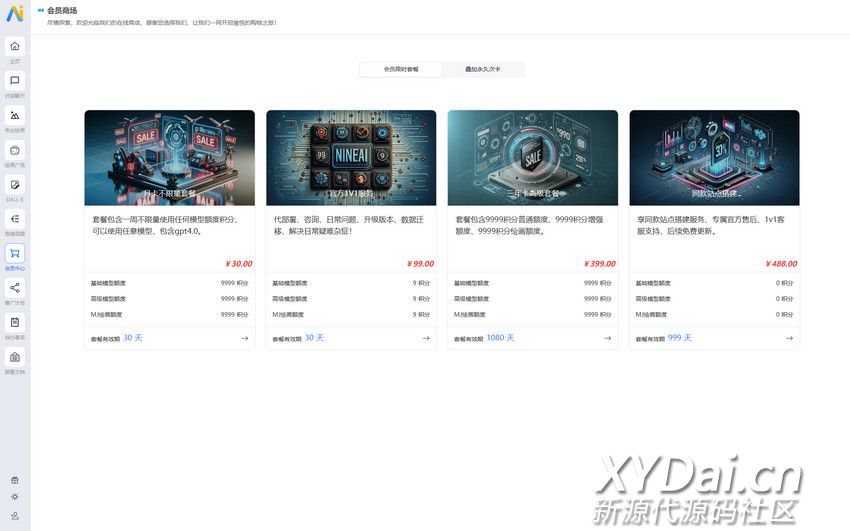Click the arrow on the ¥488.00 package card
Viewport: 850px width, 531px height.
[789, 339]
